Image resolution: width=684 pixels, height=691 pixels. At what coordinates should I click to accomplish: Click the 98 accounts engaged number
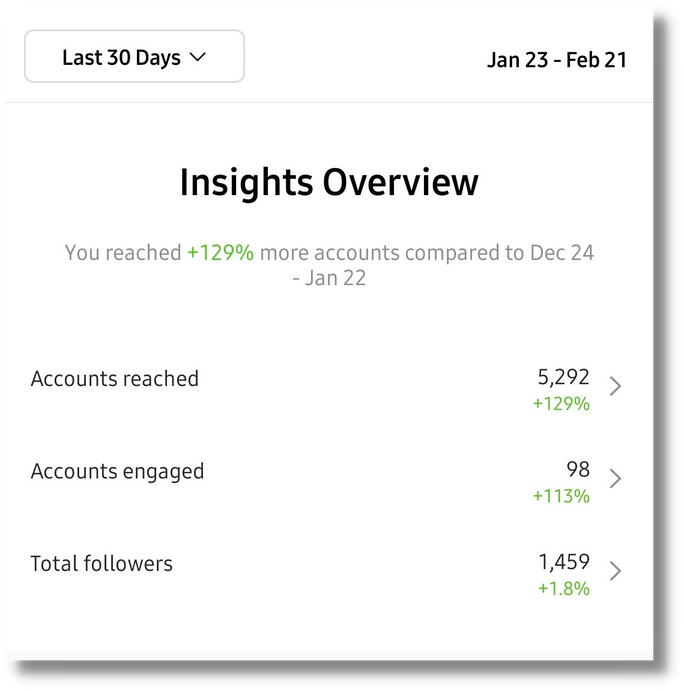(x=577, y=469)
